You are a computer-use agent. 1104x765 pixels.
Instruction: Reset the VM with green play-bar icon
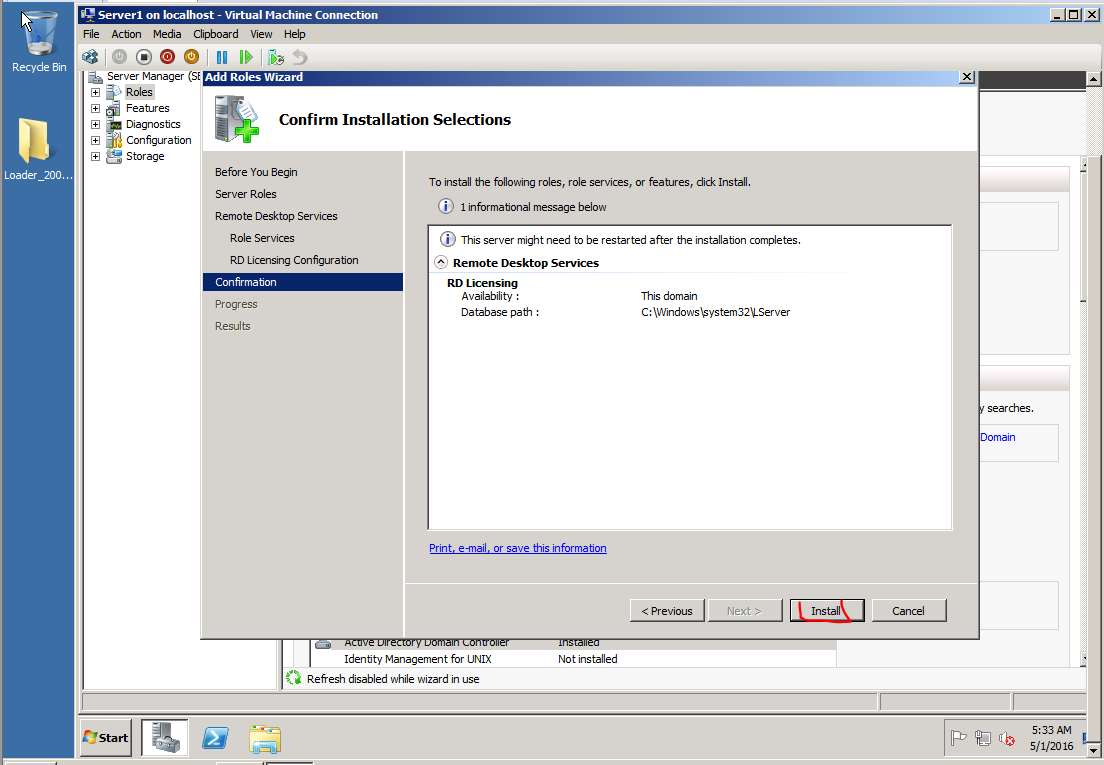click(x=246, y=57)
